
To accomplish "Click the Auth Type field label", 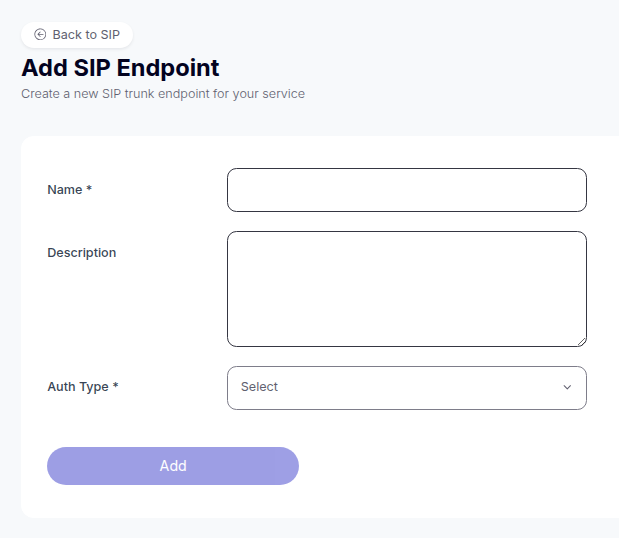I will 77,387.
